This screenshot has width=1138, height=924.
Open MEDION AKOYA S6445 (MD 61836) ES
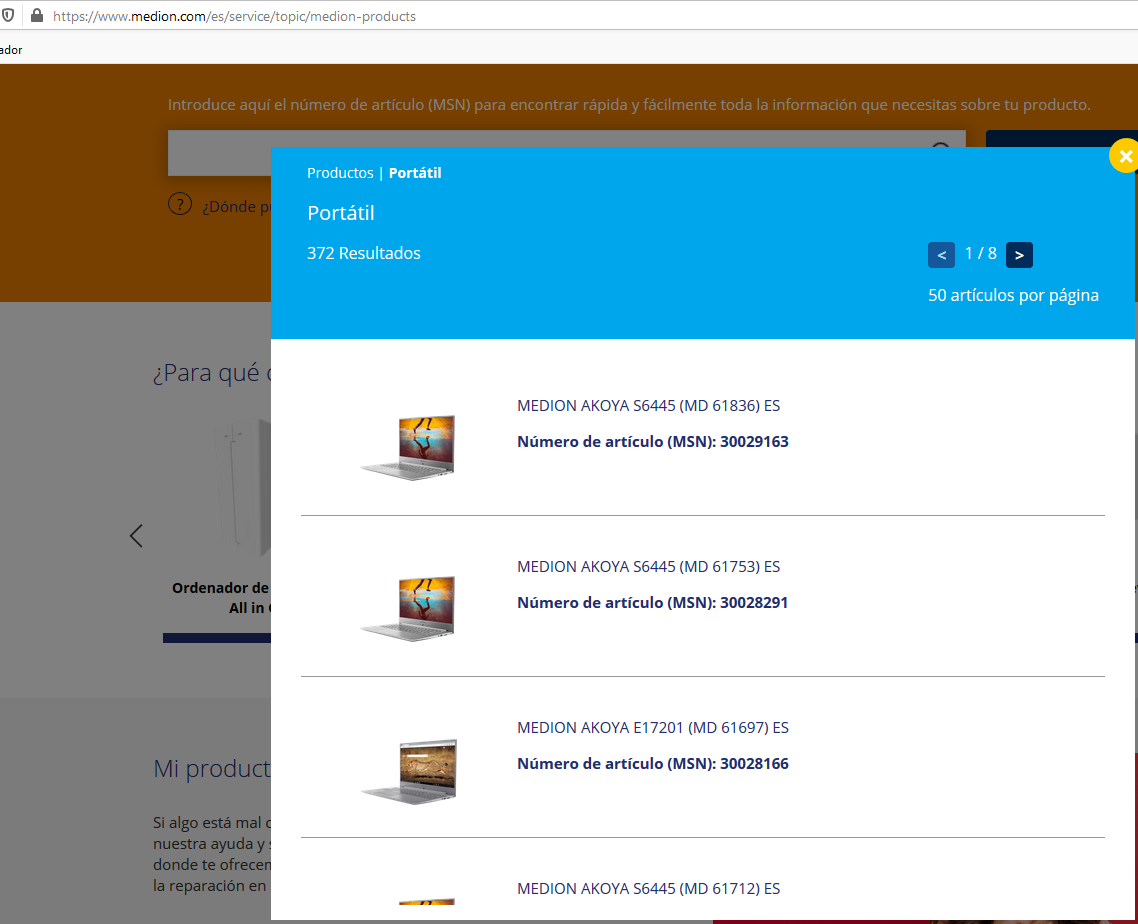[x=648, y=406]
